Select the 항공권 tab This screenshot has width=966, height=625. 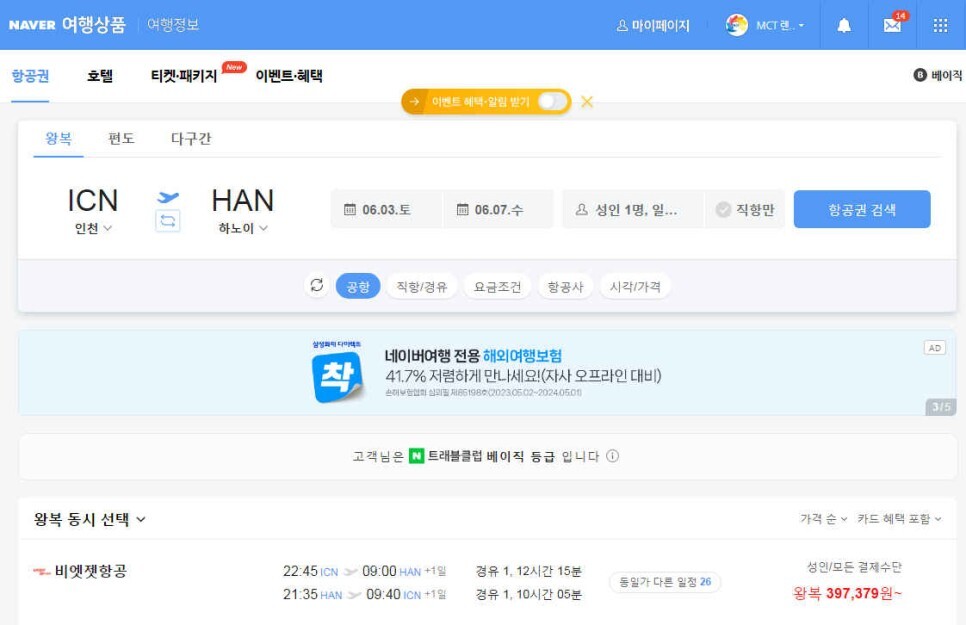tap(30, 76)
